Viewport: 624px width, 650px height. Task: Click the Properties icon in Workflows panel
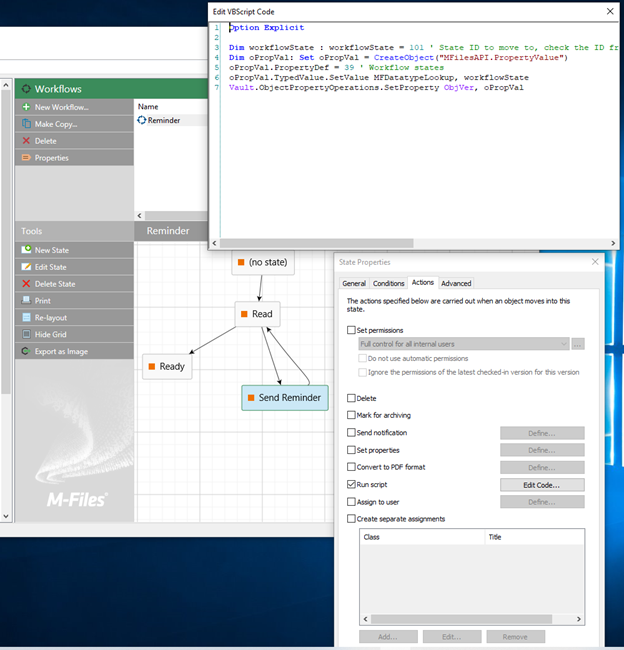coord(26,158)
